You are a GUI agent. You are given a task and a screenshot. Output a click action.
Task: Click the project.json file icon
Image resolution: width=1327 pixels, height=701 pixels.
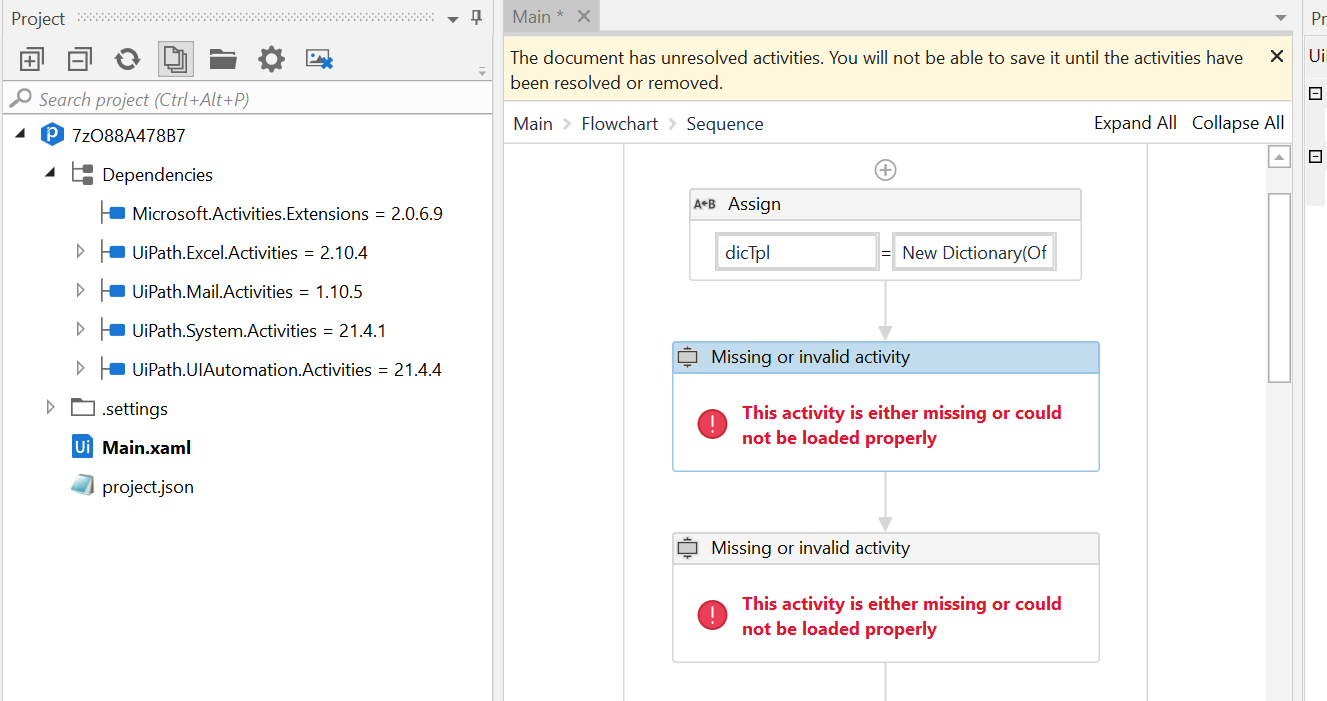[x=82, y=486]
